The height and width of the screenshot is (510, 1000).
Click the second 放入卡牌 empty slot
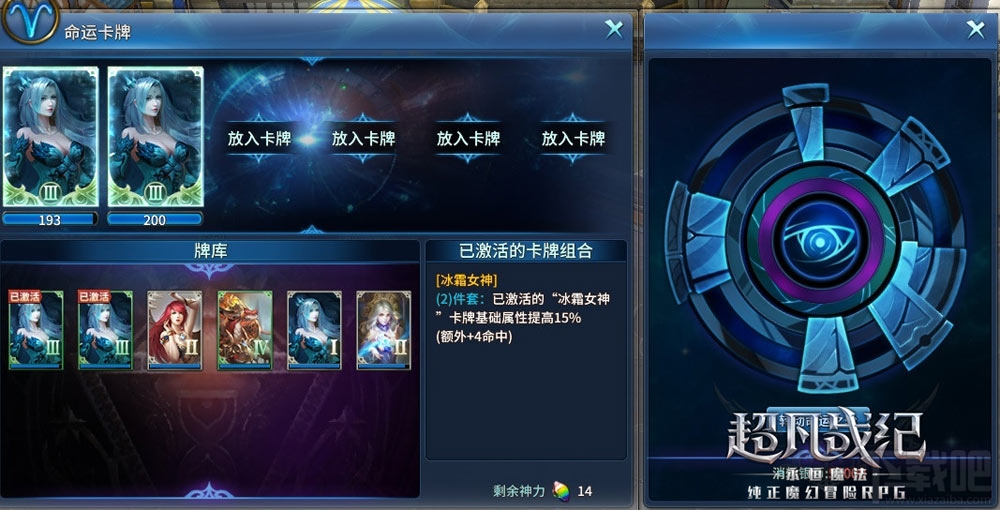click(x=364, y=138)
